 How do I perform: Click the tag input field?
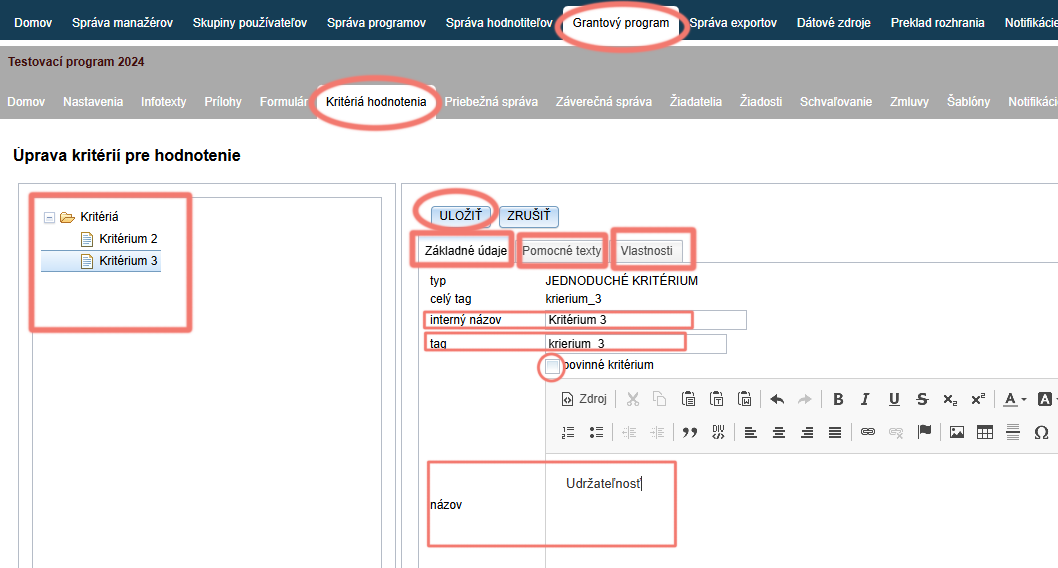[636, 344]
